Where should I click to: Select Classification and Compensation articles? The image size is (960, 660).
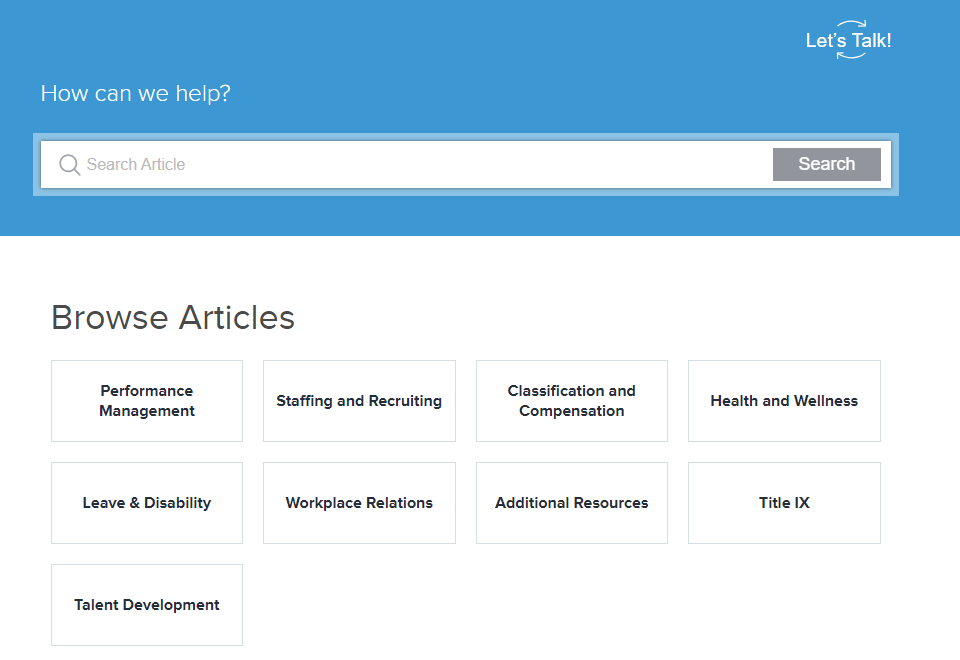pos(571,400)
